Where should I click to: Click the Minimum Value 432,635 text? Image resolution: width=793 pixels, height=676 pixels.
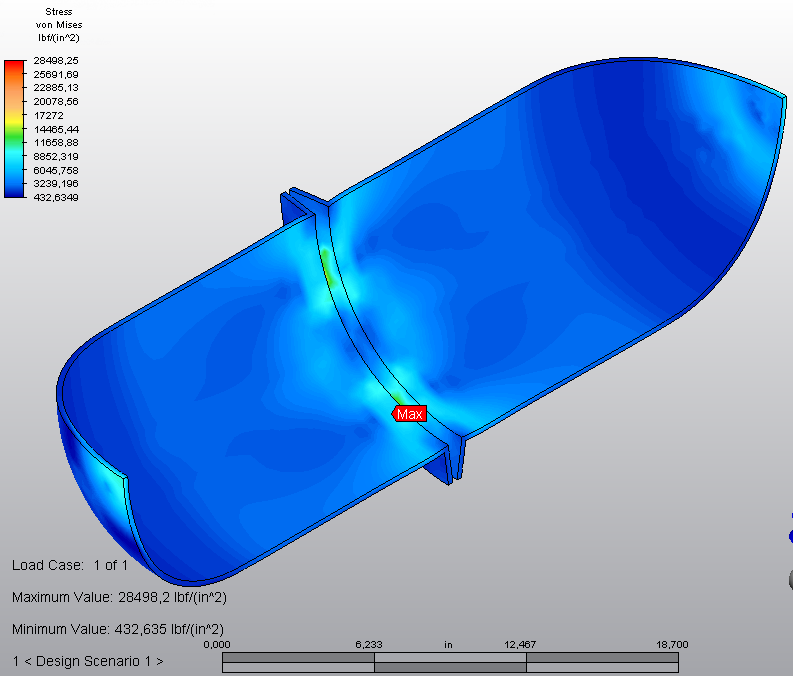click(x=118, y=629)
